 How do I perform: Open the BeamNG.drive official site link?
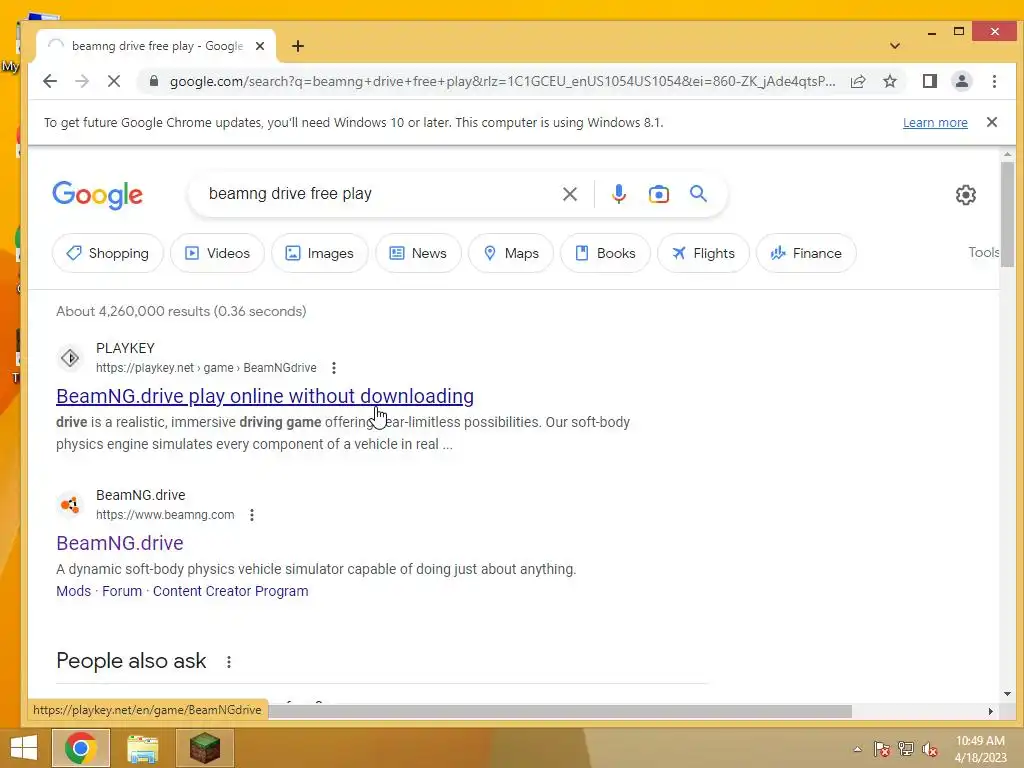120,543
